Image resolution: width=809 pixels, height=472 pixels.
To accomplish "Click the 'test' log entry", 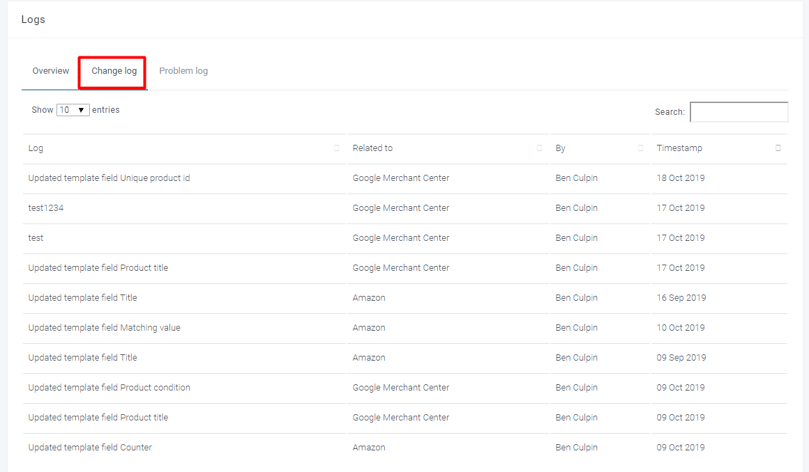I will pyautogui.click(x=36, y=238).
